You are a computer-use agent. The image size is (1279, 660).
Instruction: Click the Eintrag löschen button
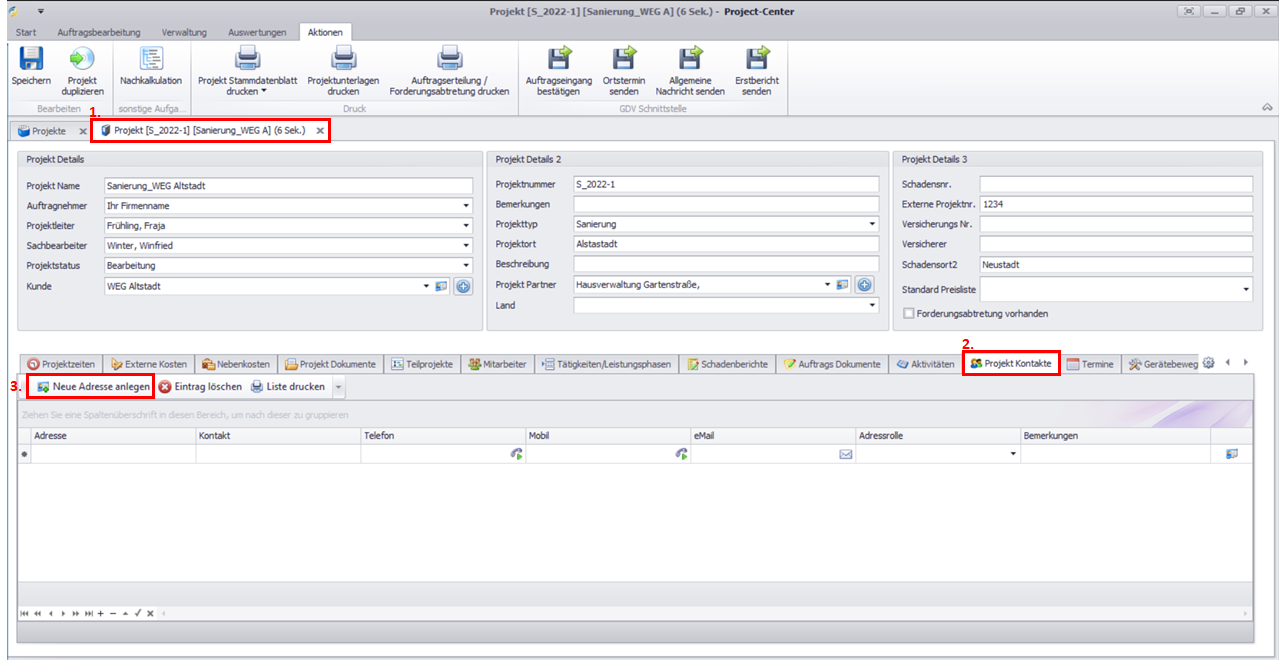coord(200,386)
